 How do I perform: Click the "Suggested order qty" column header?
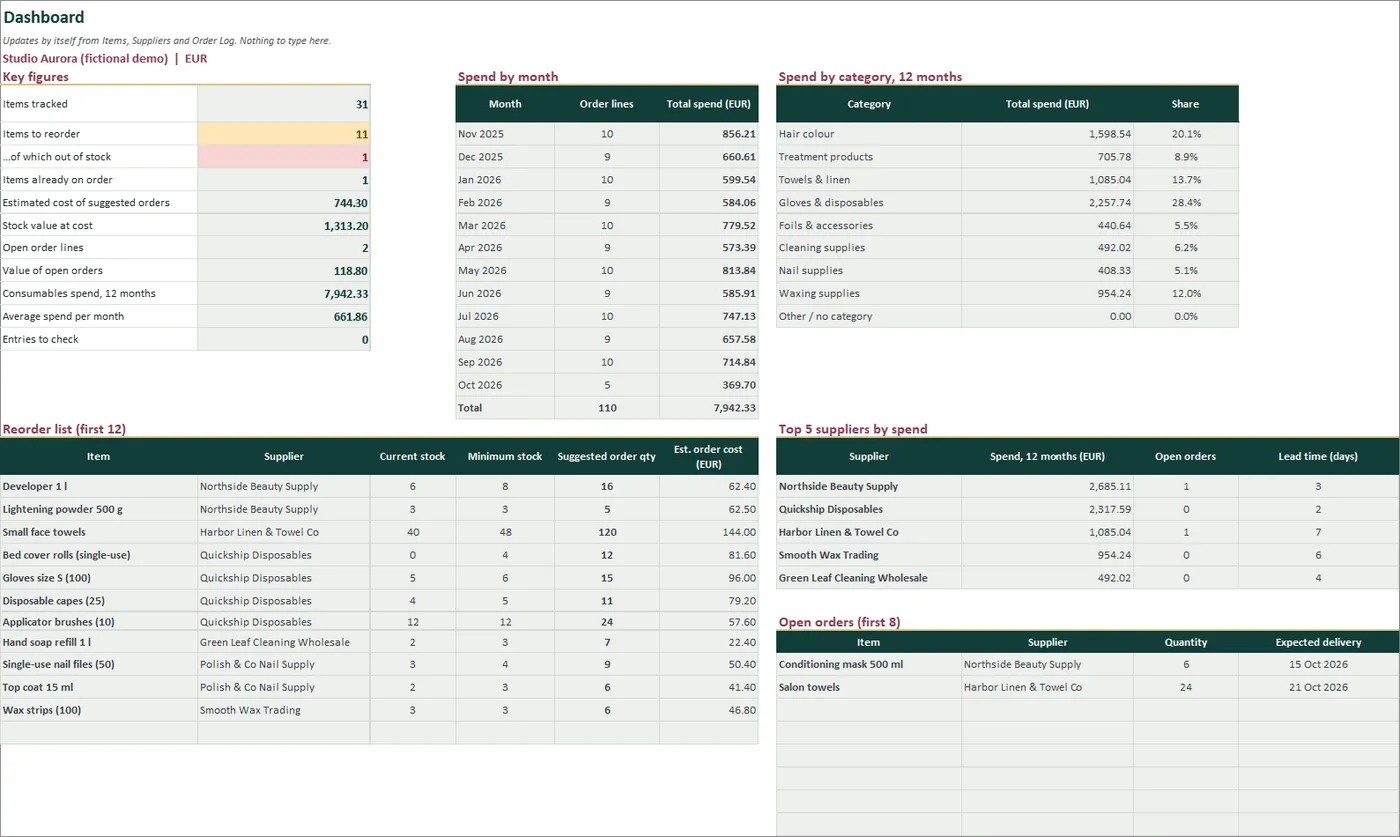click(x=607, y=457)
